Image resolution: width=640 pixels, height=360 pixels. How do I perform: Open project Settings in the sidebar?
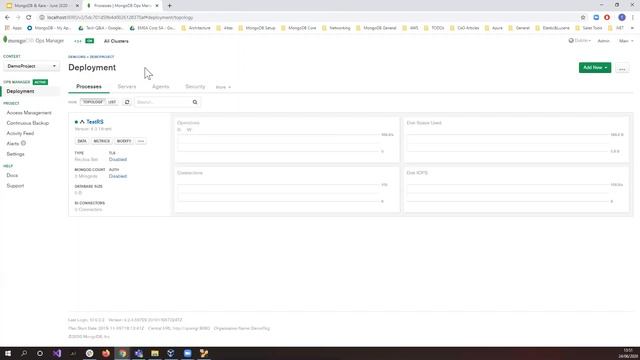tap(16, 154)
